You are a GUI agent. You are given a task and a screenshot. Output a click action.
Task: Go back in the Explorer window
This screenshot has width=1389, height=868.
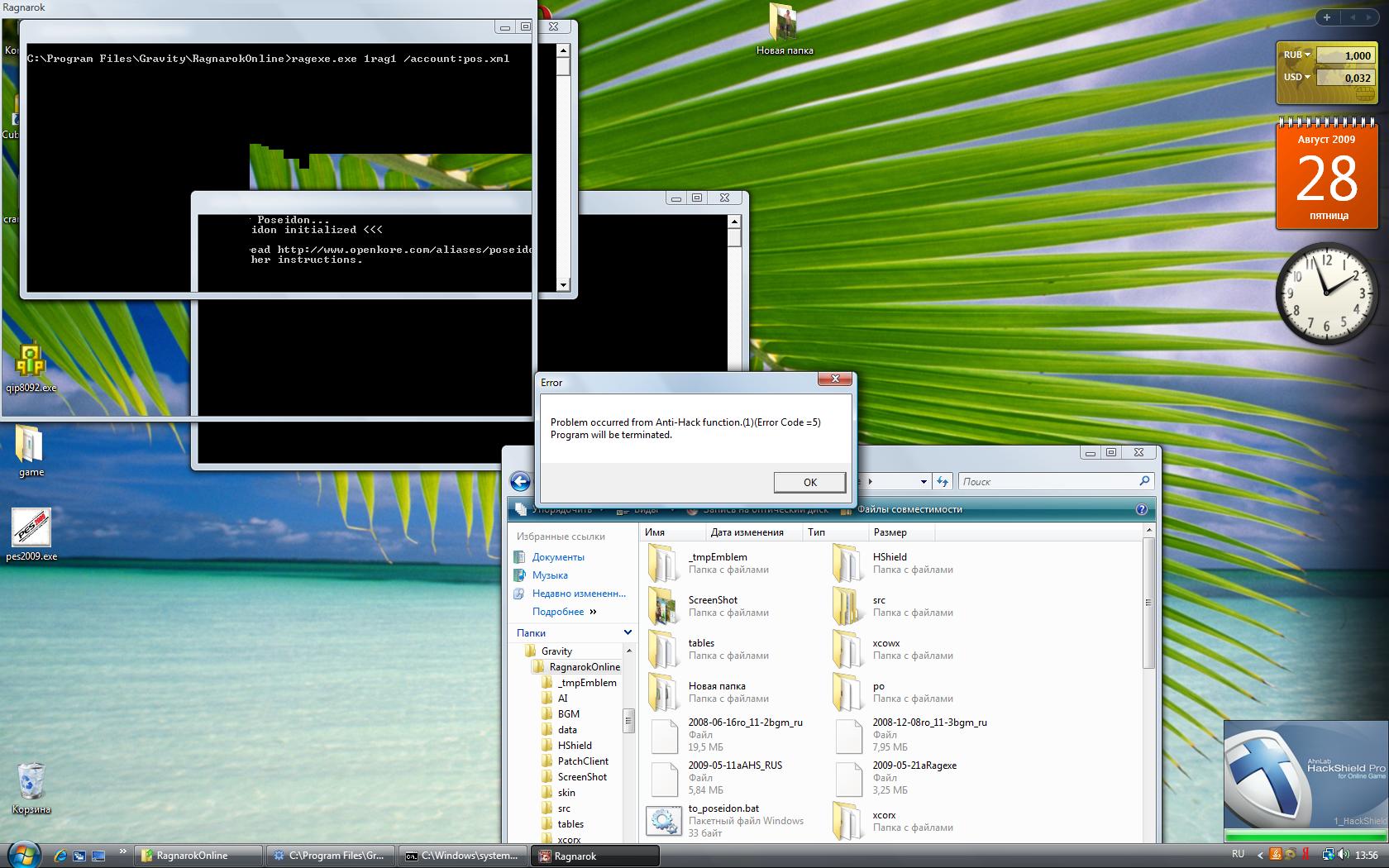point(520,481)
